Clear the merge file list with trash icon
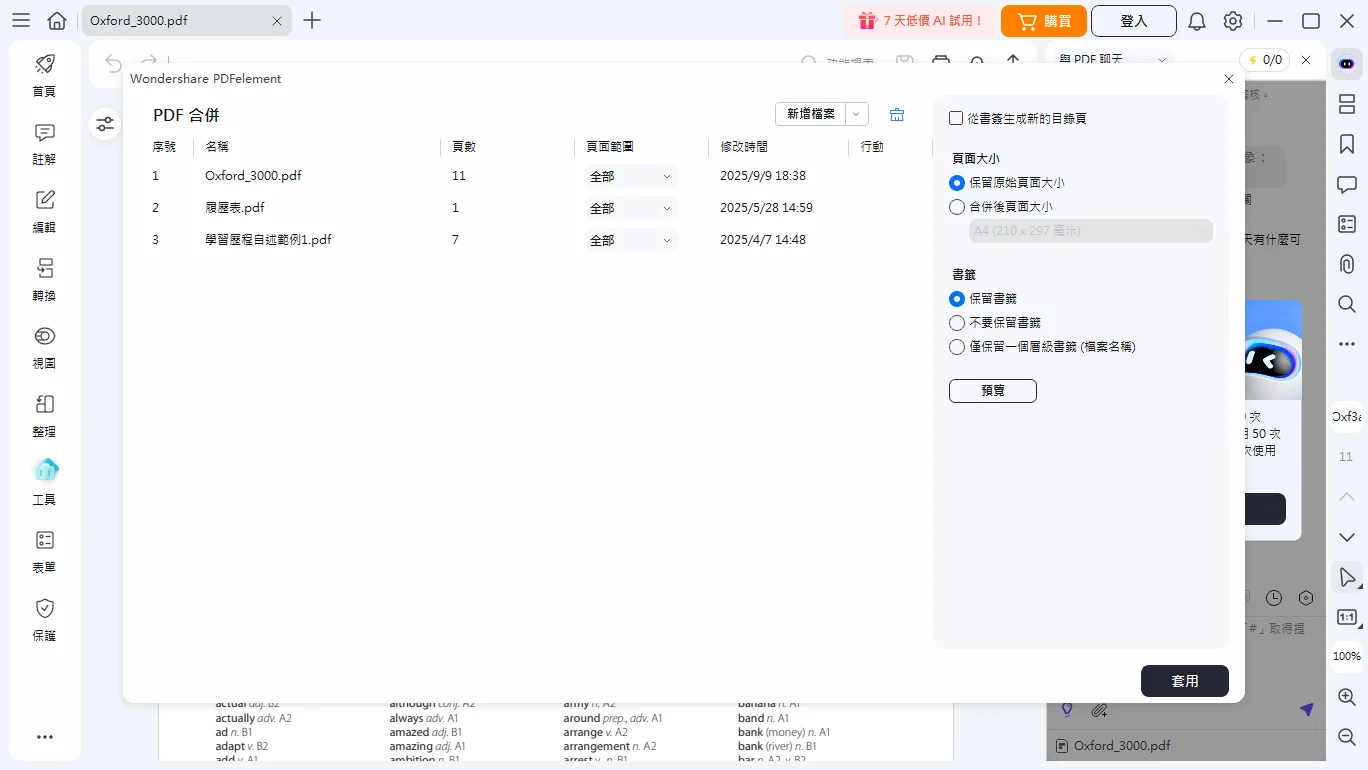 click(897, 114)
